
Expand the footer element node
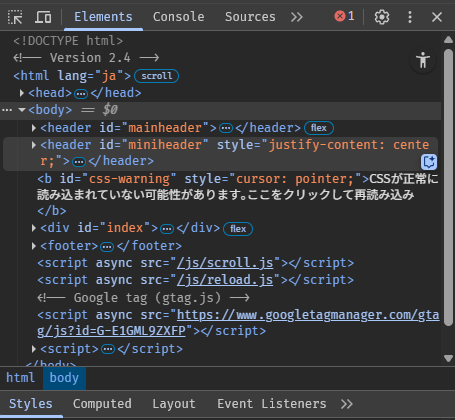(x=34, y=246)
